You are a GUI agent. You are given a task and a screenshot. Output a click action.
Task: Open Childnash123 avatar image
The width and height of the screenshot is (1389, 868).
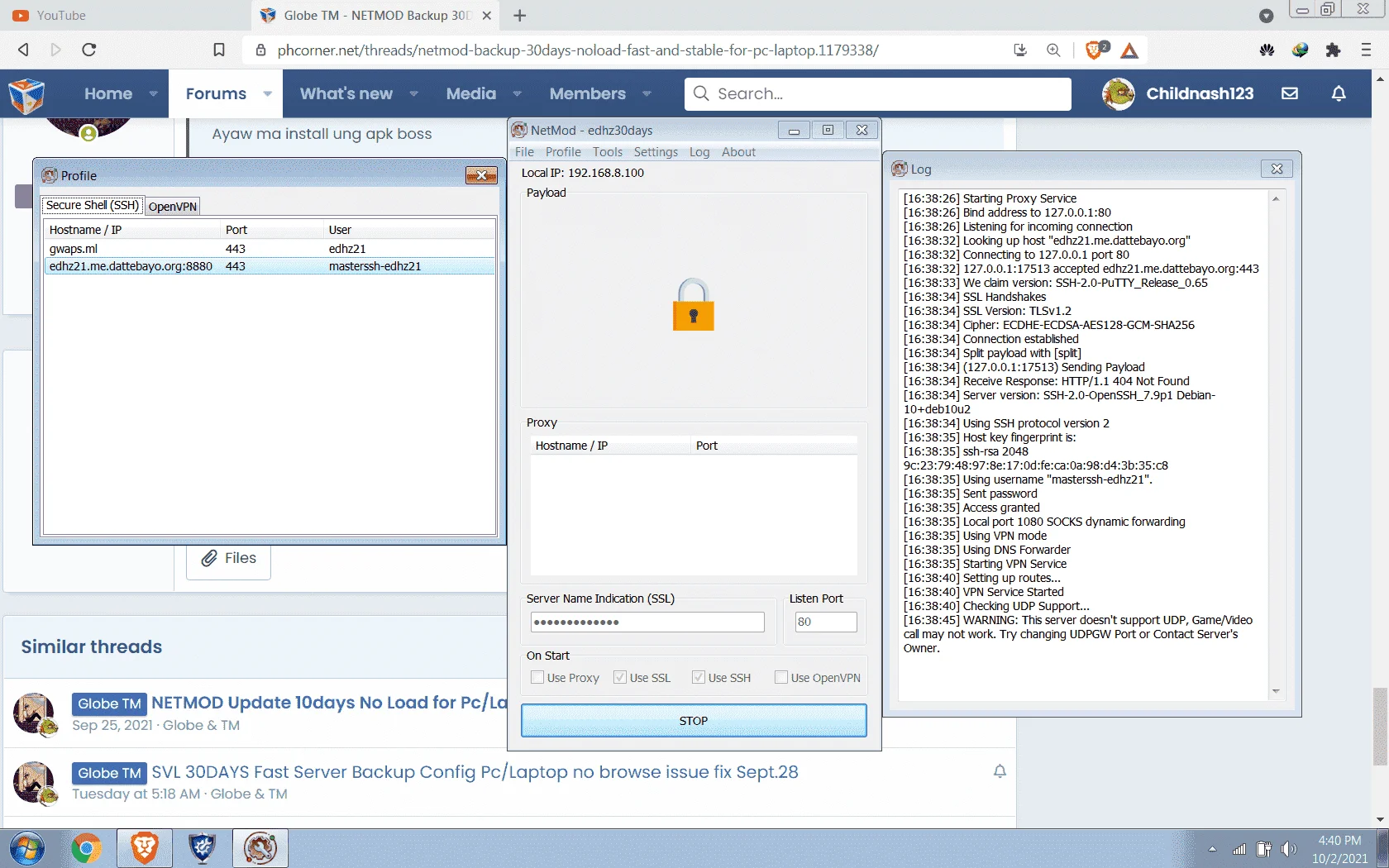tap(1119, 93)
